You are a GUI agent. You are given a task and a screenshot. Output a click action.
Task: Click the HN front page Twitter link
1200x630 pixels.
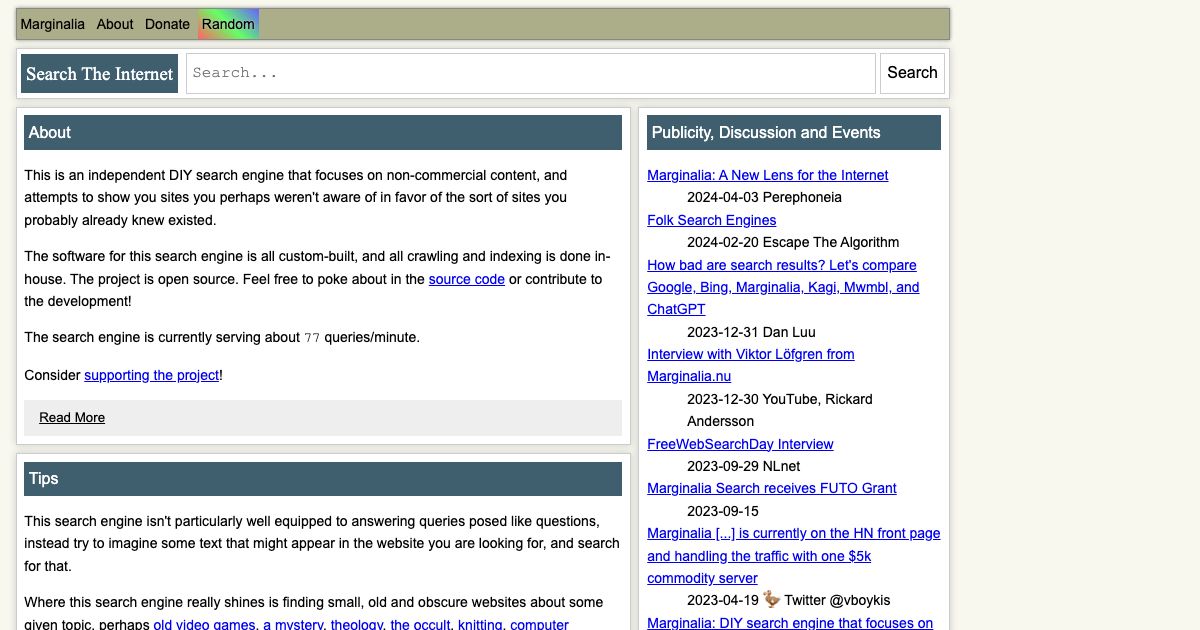pyautogui.click(x=793, y=555)
